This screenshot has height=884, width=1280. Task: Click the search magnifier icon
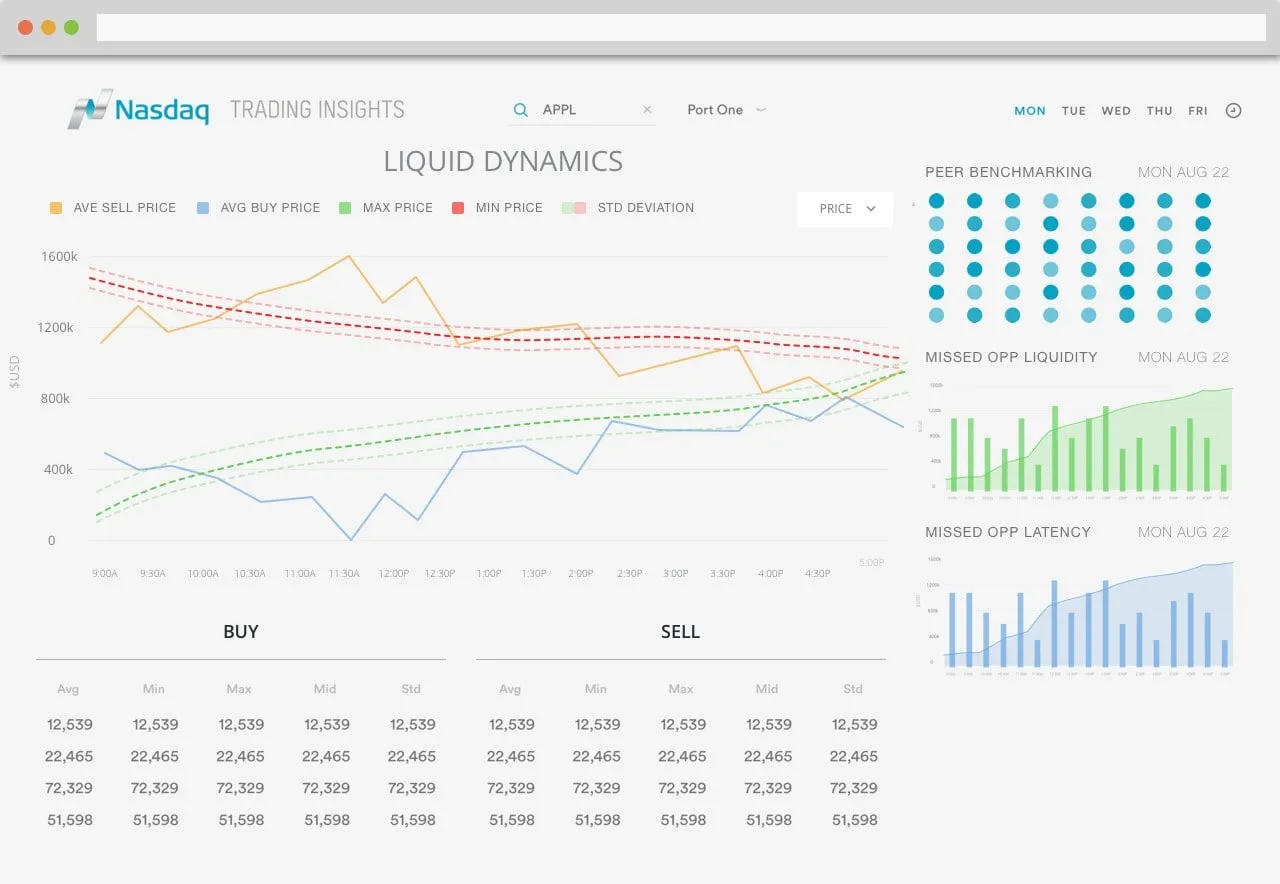pos(520,110)
